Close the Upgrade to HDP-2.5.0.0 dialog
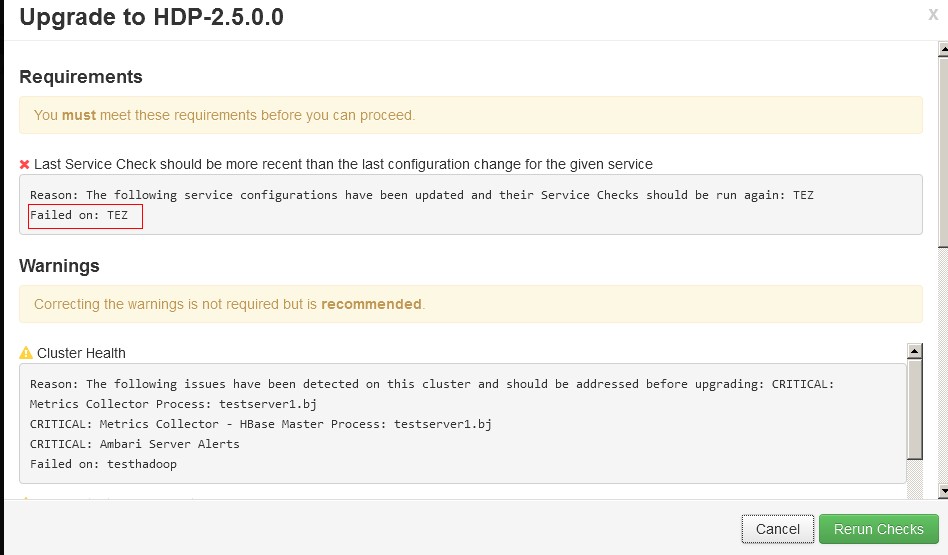948x555 pixels. coord(933,14)
